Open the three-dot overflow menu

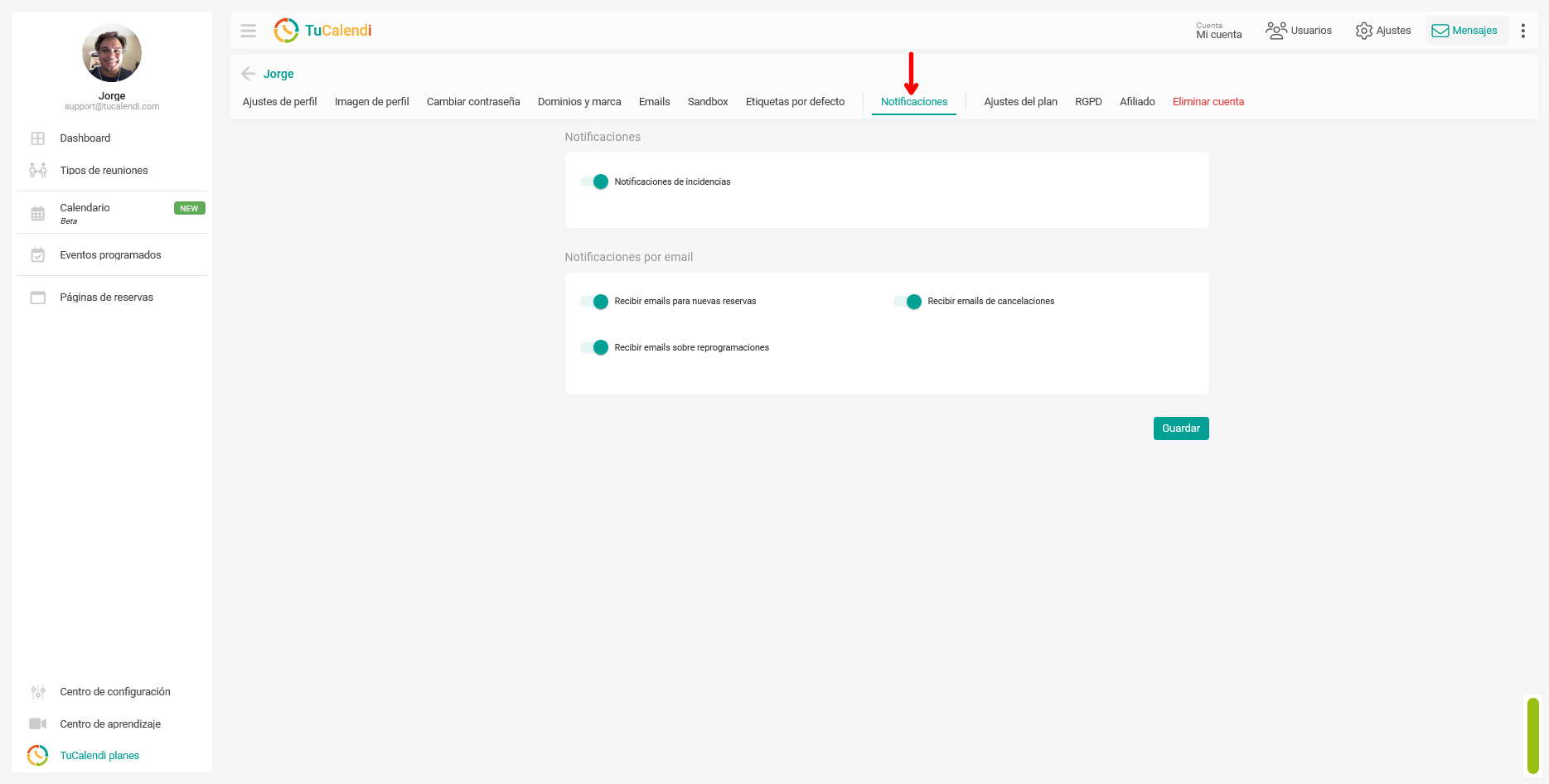[x=1523, y=31]
